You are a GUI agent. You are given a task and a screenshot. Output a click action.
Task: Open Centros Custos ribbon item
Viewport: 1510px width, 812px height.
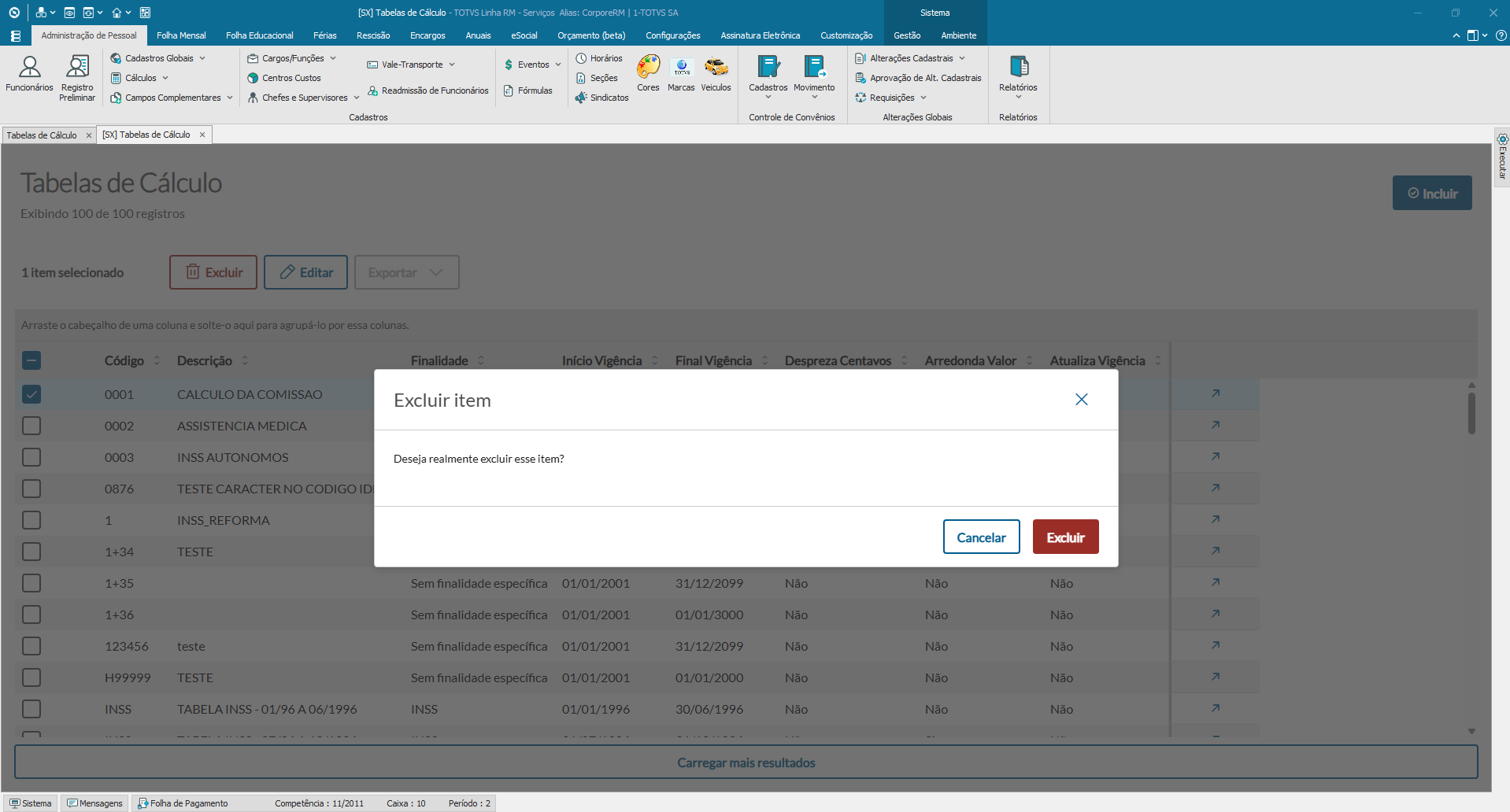click(x=284, y=78)
